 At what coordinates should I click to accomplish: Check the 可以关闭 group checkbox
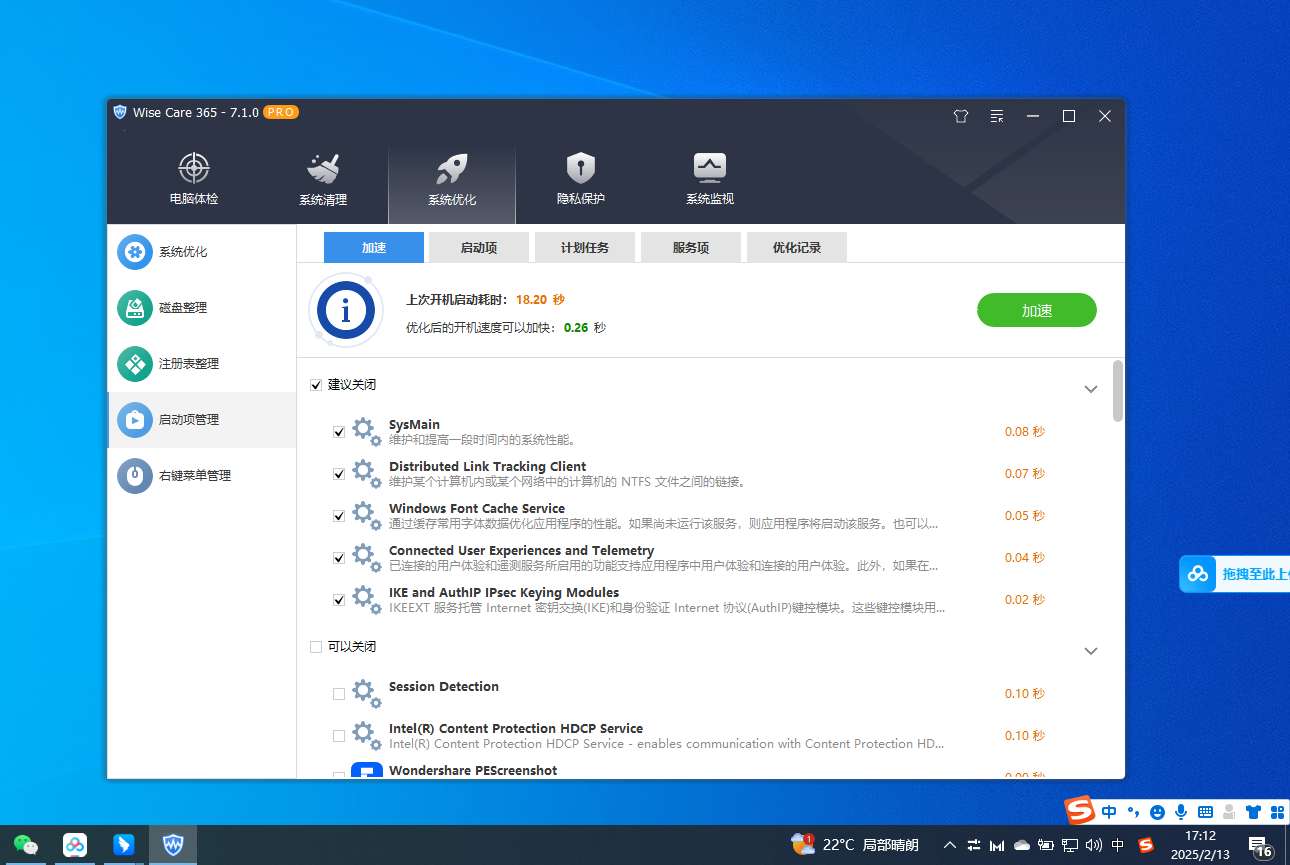click(x=316, y=647)
